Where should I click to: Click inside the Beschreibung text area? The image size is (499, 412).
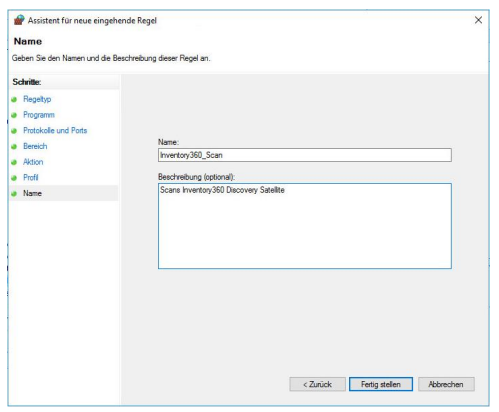305,226
